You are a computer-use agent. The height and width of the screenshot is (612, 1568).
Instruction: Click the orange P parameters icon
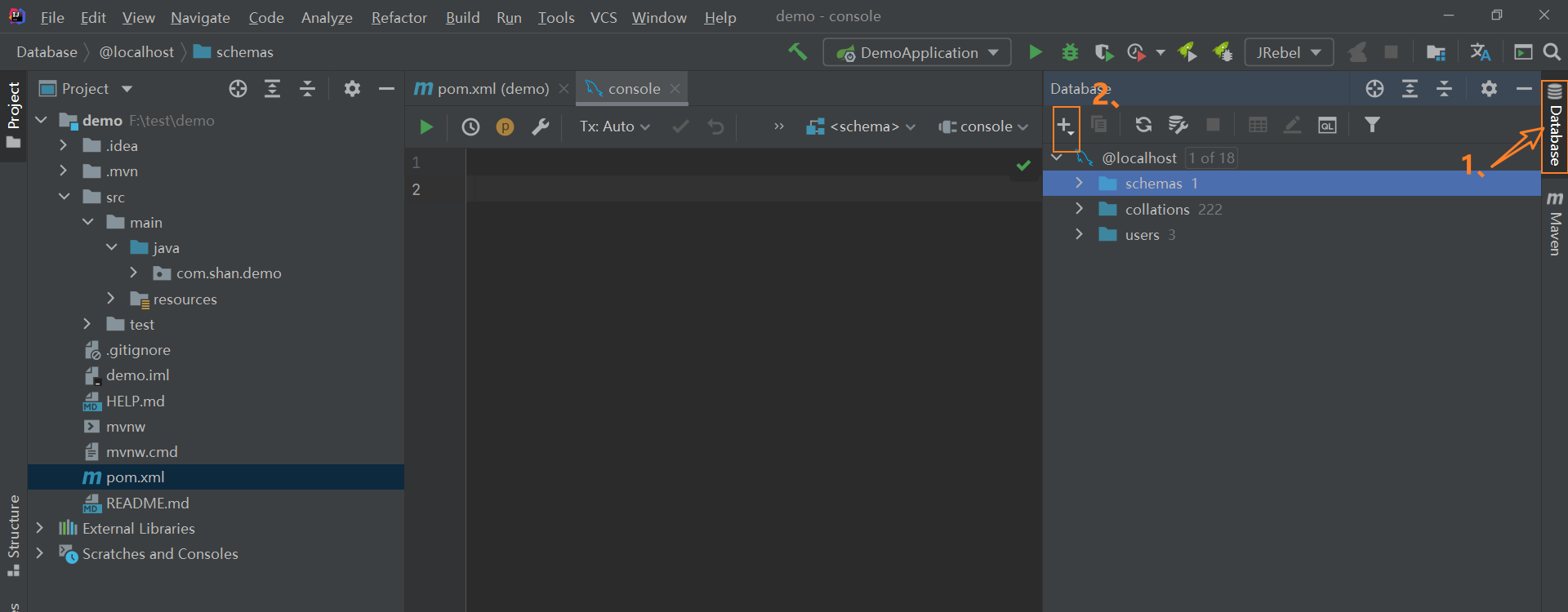coord(505,126)
